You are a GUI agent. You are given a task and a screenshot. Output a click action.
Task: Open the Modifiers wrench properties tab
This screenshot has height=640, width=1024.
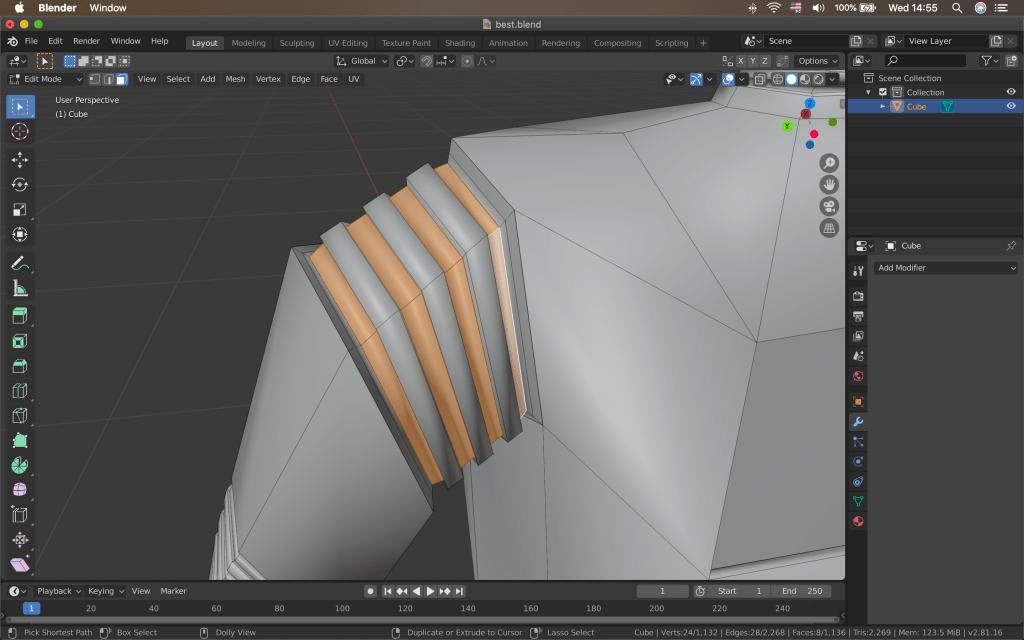[x=857, y=422]
